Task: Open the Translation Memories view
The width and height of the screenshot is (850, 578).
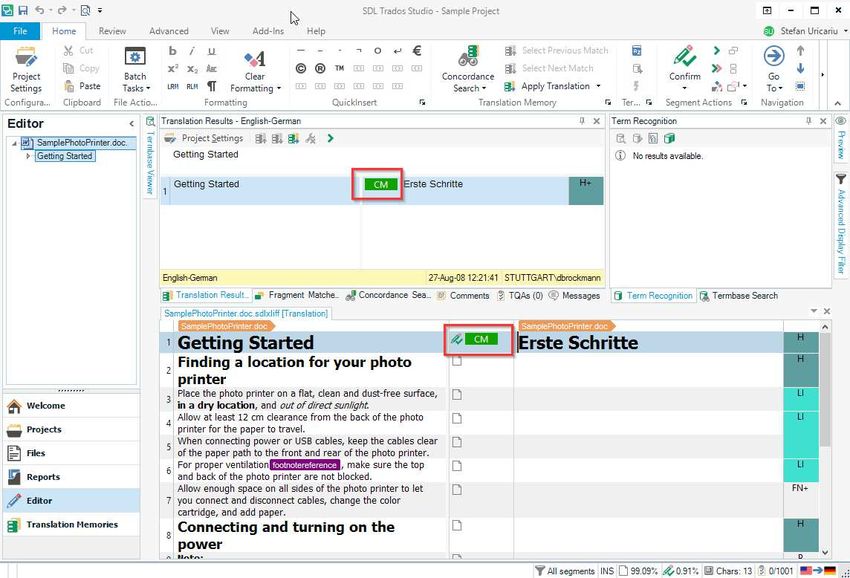Action: click(72, 525)
